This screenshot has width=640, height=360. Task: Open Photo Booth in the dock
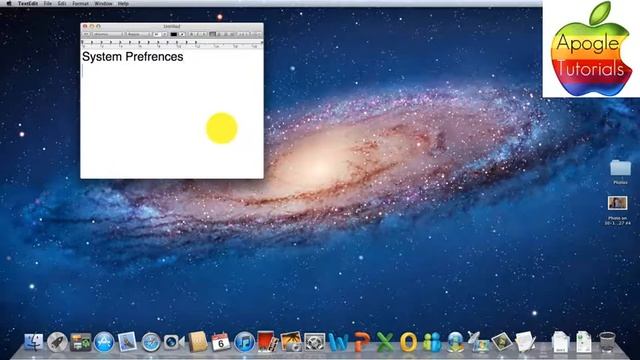pos(268,342)
